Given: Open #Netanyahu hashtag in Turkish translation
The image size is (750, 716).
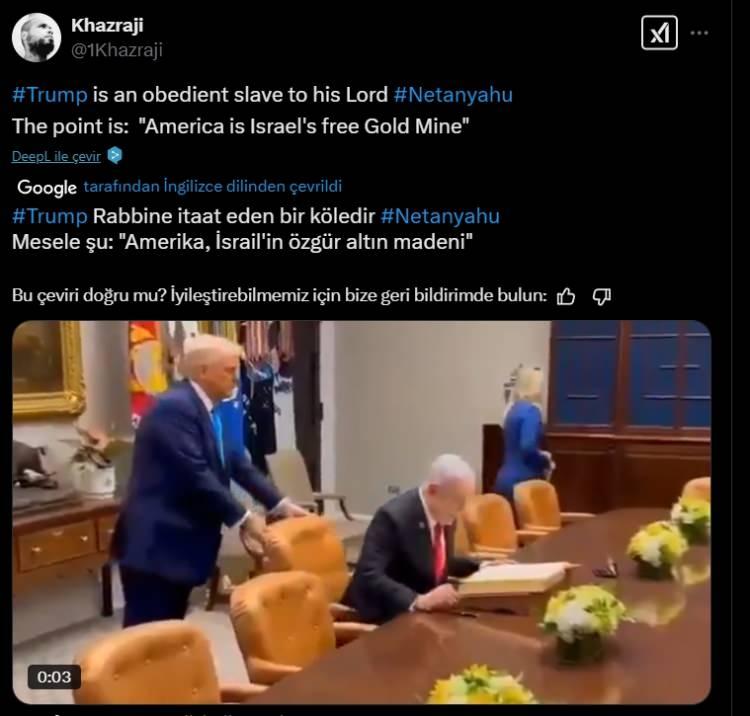Looking at the screenshot, I should tap(440, 216).
